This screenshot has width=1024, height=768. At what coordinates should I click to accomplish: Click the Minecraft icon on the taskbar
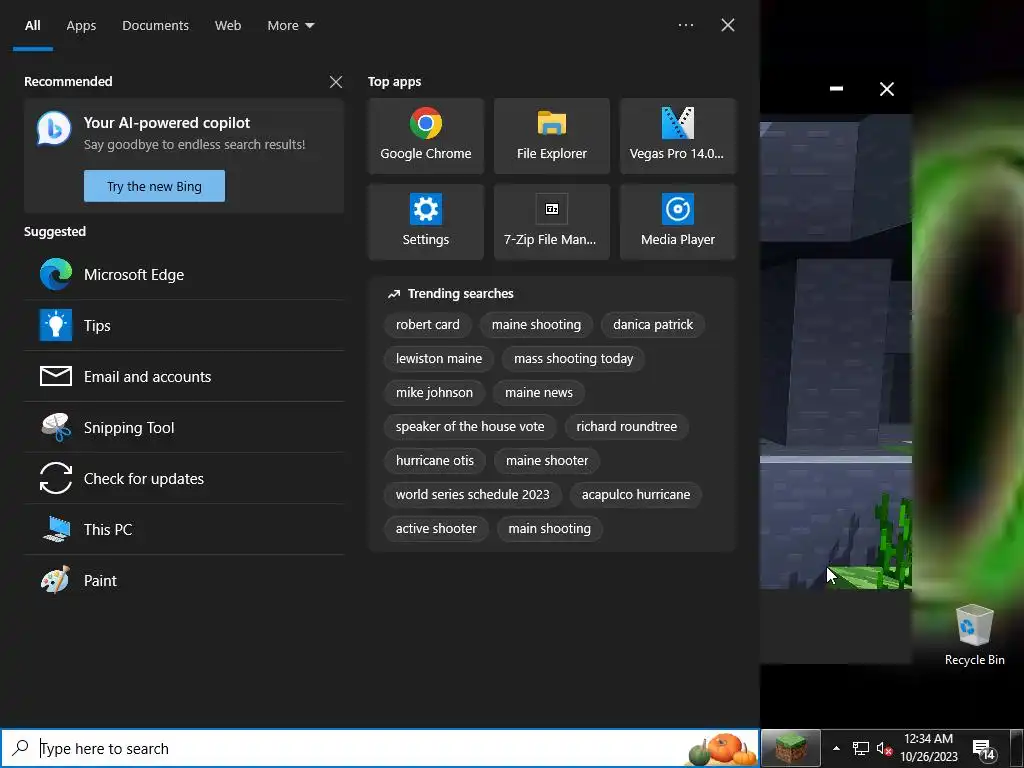point(790,748)
